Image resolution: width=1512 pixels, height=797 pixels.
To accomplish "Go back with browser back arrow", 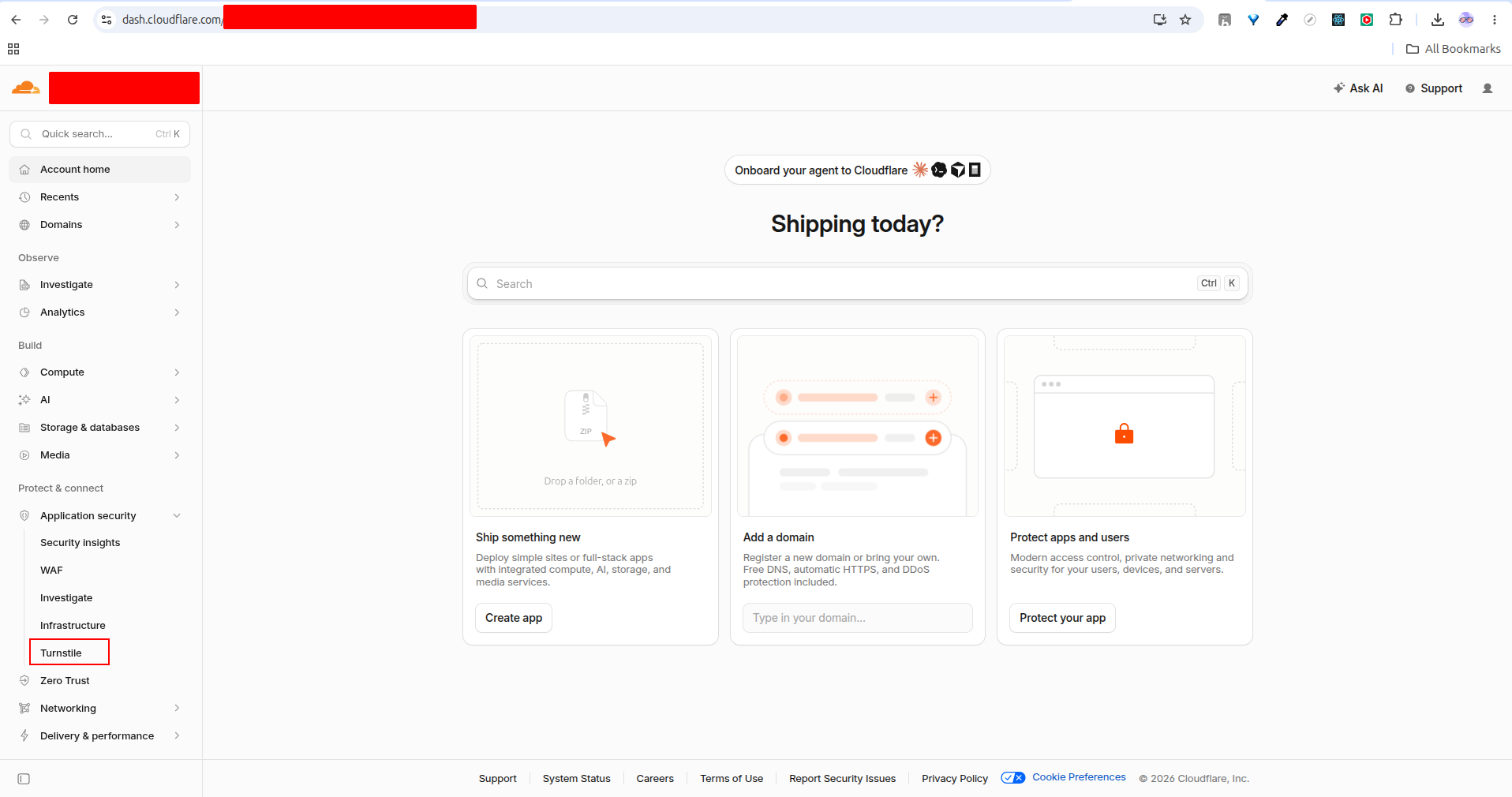I will [x=16, y=20].
